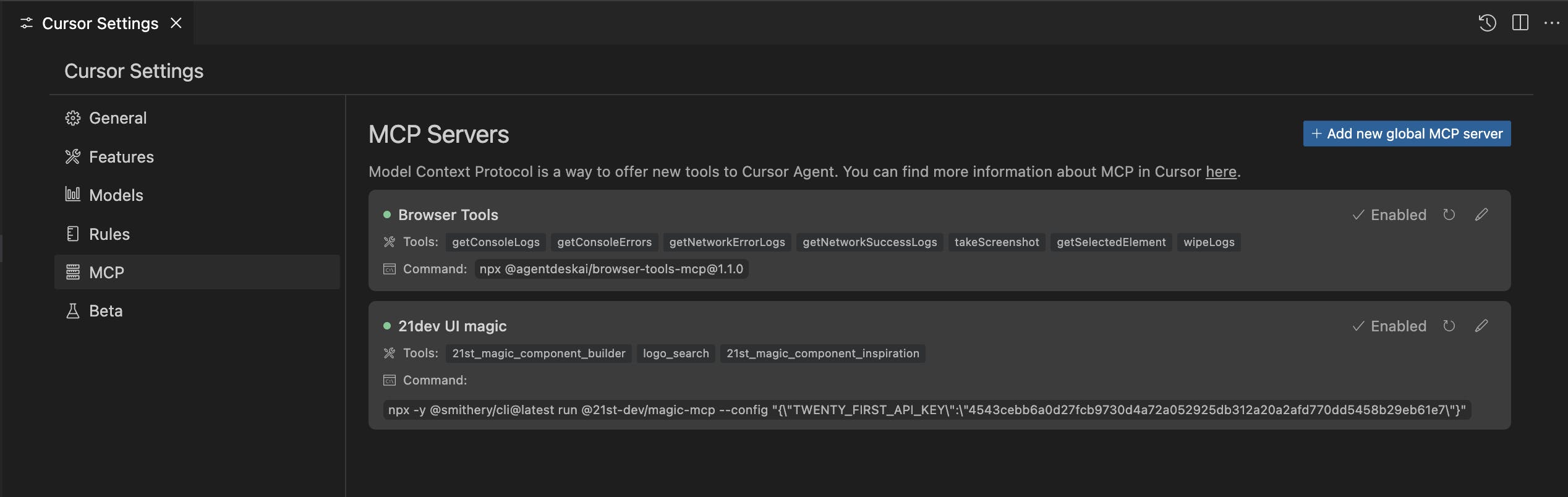Close the Cursor Settings tab

176,23
